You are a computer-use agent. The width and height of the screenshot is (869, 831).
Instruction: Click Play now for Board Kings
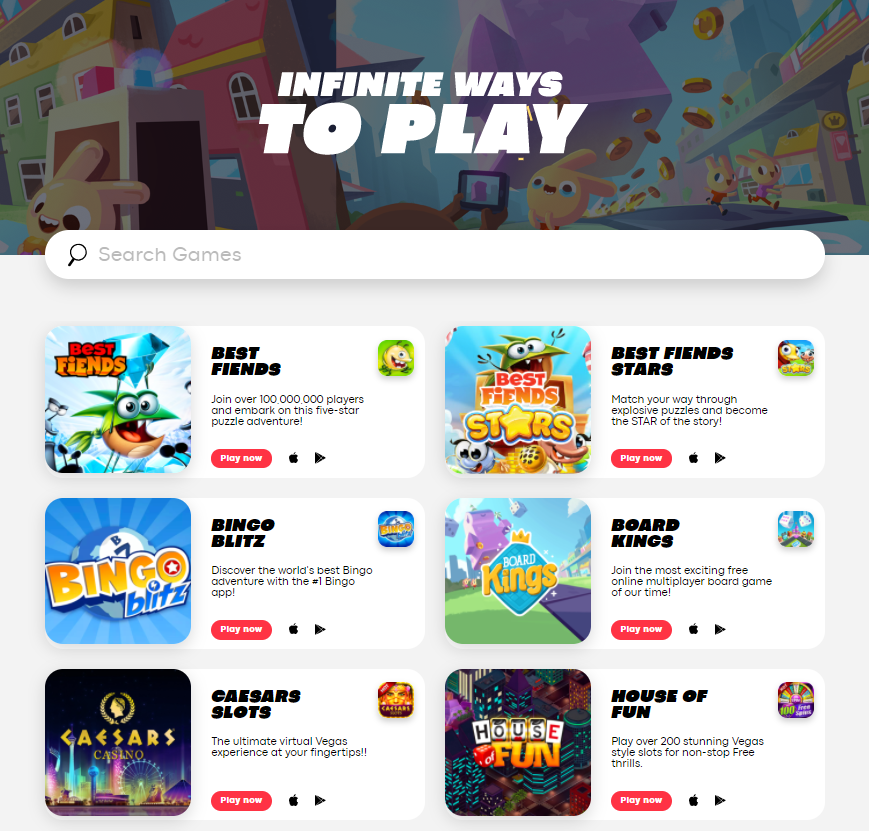point(641,629)
